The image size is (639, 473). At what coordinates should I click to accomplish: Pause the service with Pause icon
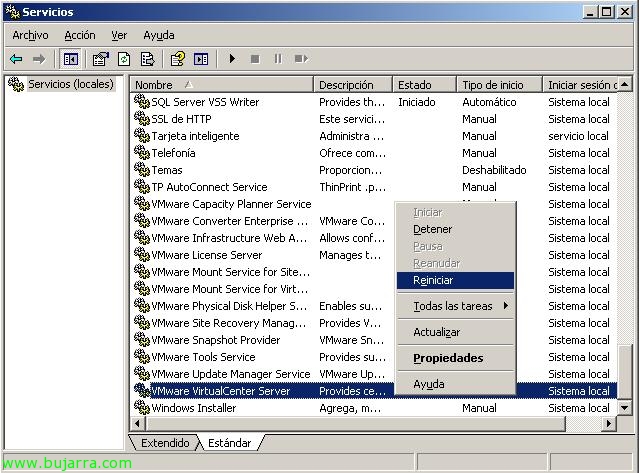coord(278,59)
